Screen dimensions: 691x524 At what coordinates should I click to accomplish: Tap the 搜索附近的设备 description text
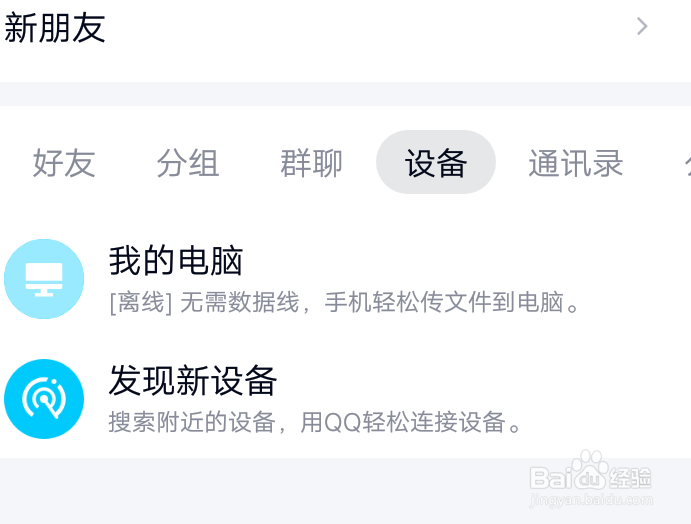point(192,422)
